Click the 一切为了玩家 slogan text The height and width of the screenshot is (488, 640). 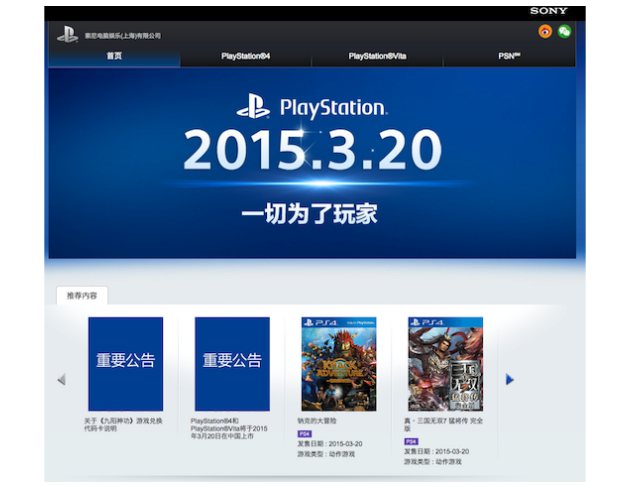pos(309,213)
